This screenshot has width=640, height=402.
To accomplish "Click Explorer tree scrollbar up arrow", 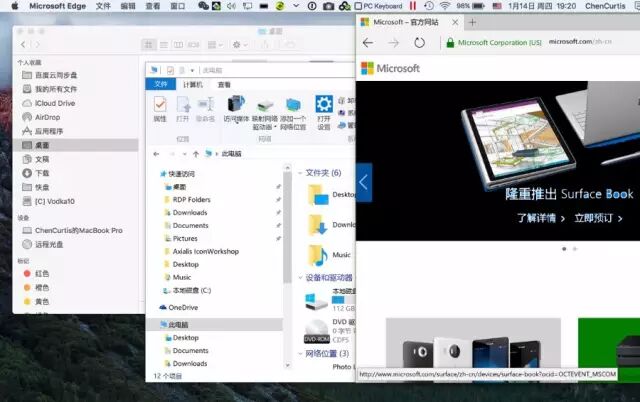I will pos(287,168).
